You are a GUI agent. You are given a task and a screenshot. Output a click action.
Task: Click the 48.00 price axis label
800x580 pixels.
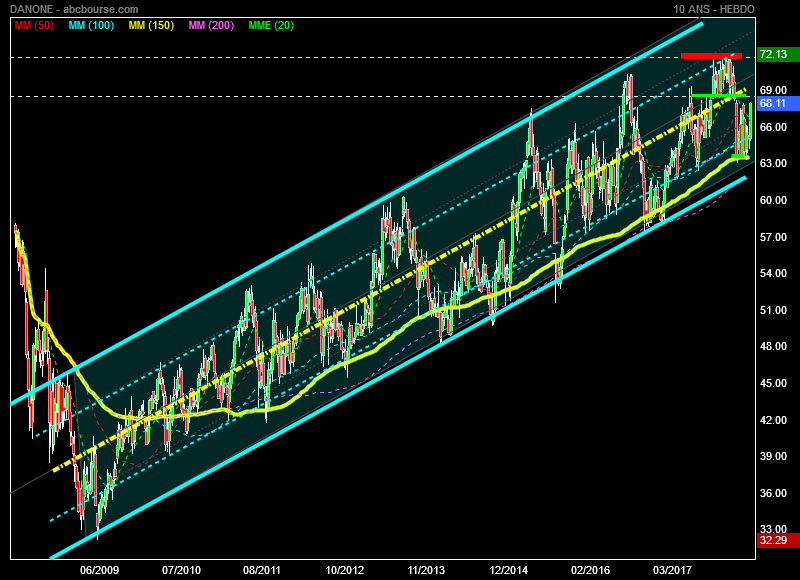[773, 346]
